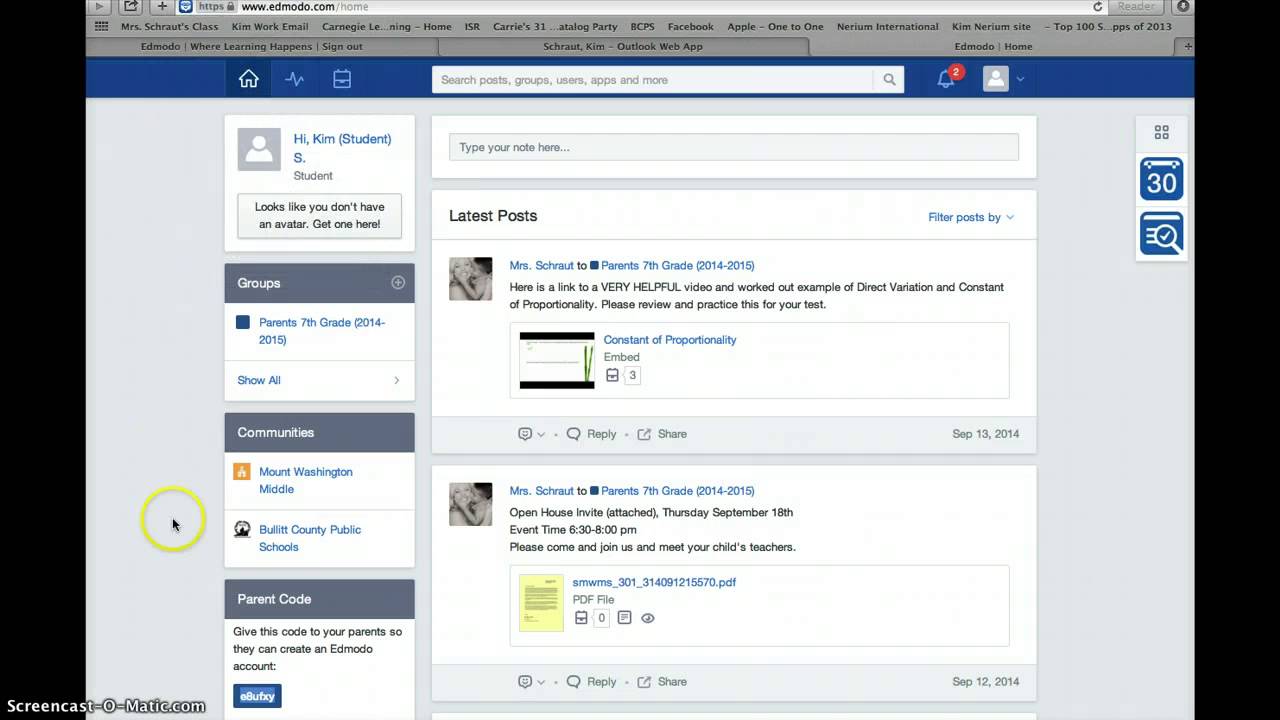Open a new browser tab with plus
This screenshot has width=1280, height=720.
(x=1188, y=46)
